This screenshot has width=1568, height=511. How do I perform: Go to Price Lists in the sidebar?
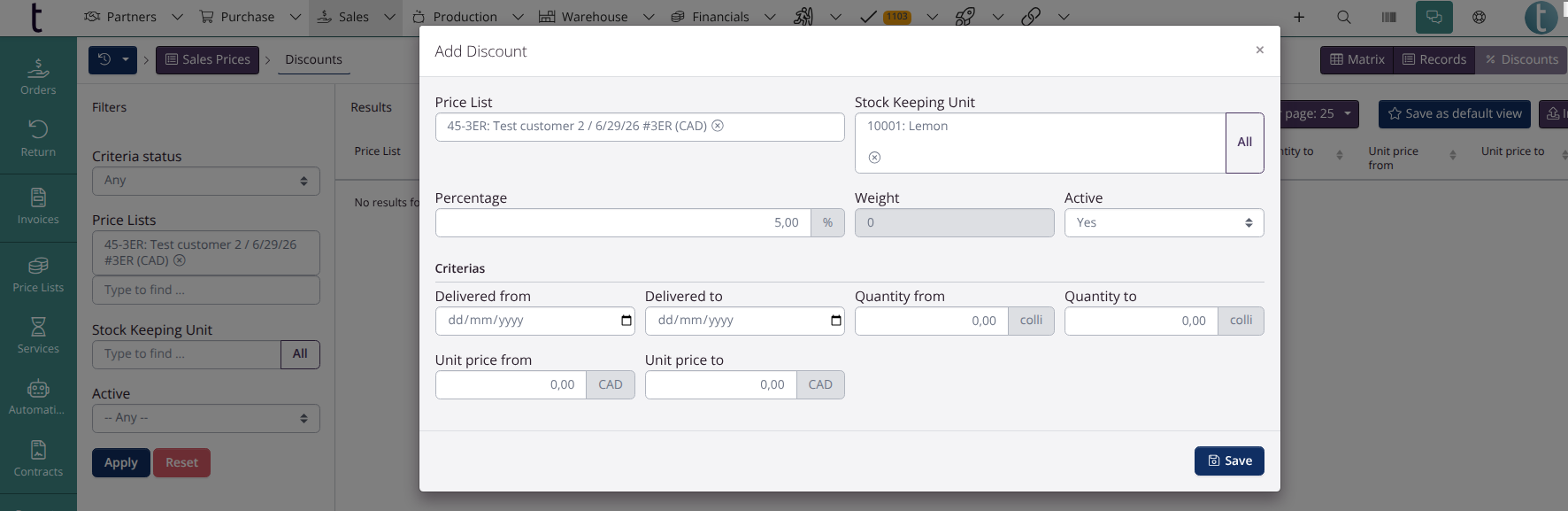38,275
